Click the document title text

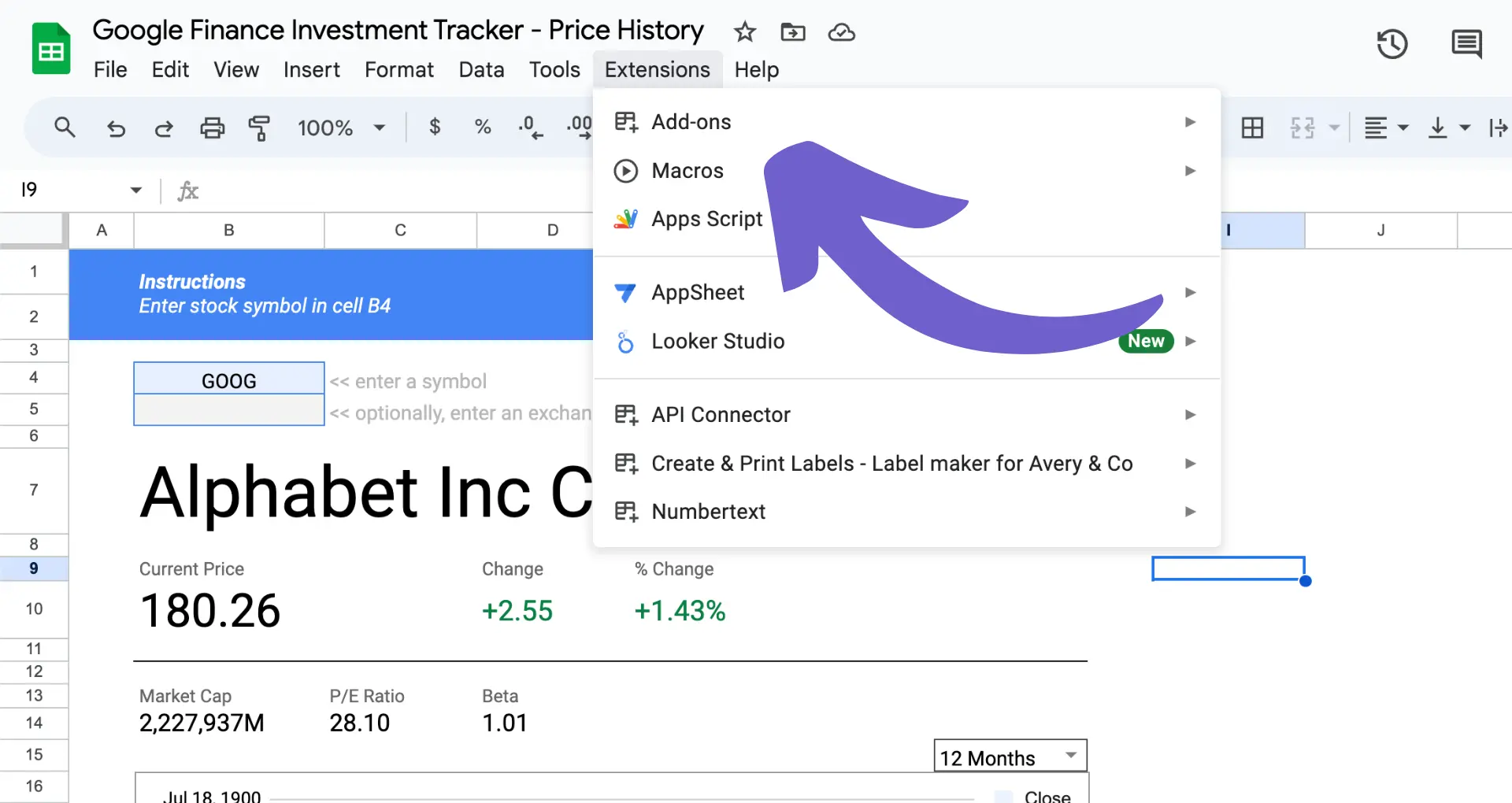click(x=398, y=31)
